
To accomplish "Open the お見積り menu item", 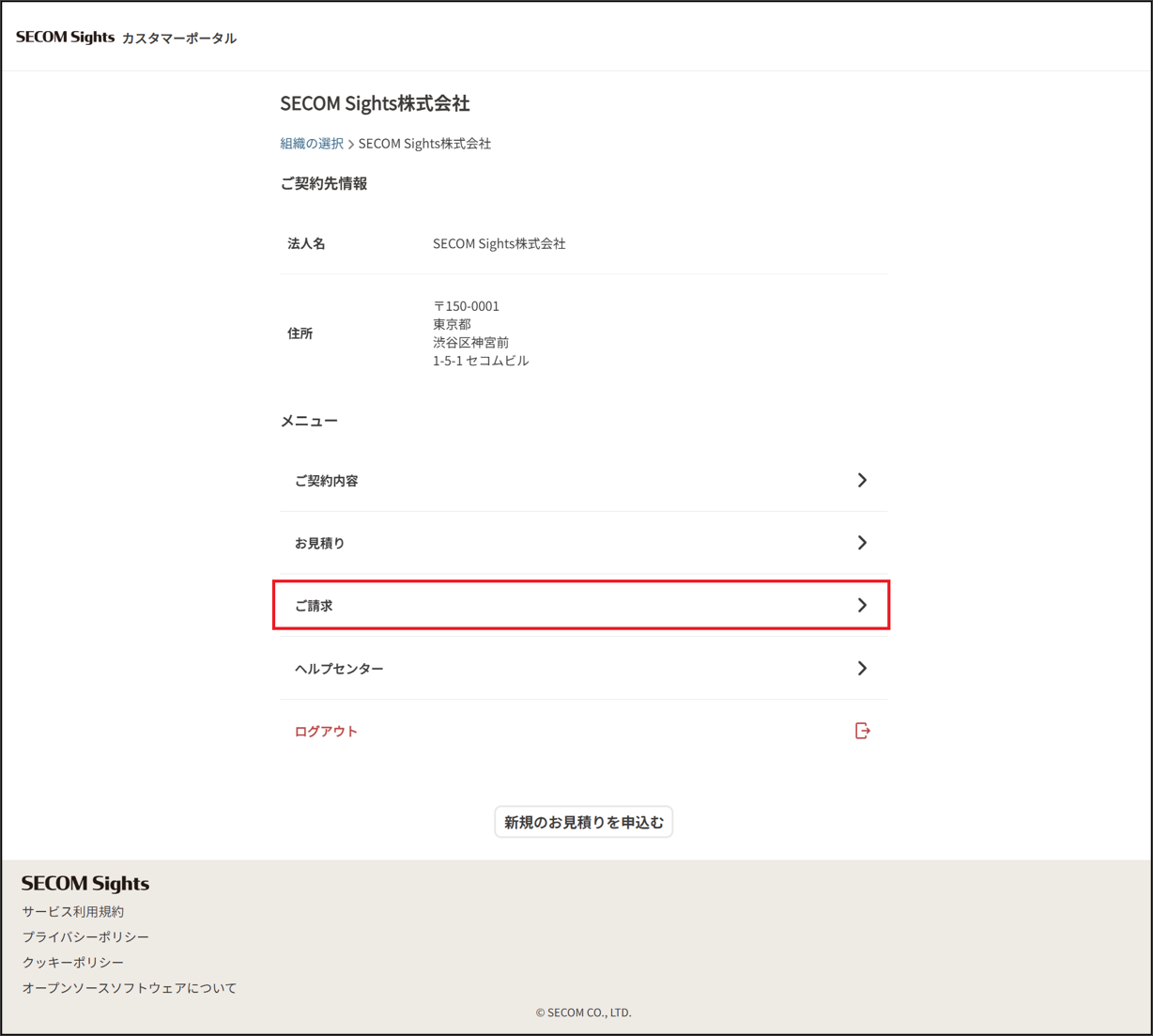I will click(x=583, y=543).
